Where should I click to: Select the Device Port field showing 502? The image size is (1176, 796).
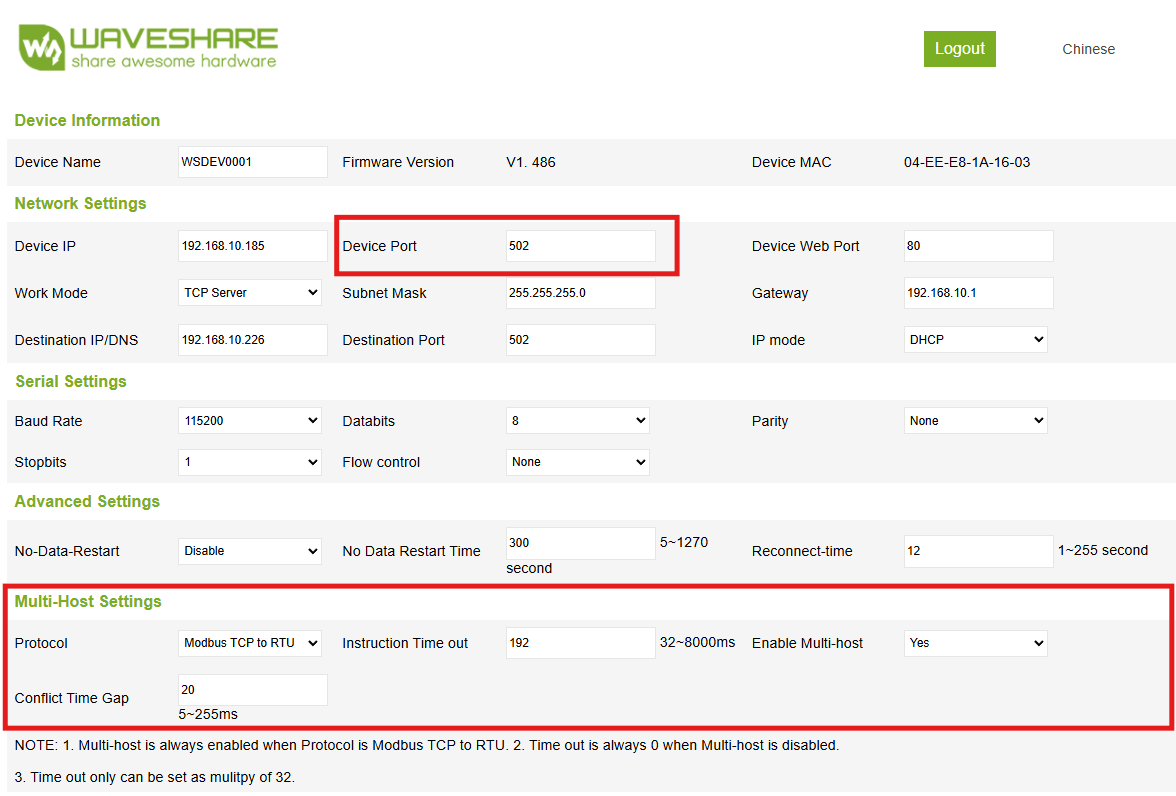pyautogui.click(x=580, y=245)
